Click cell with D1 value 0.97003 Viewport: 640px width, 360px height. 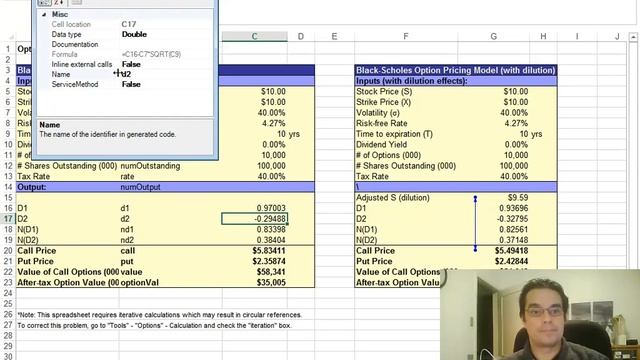(x=271, y=208)
